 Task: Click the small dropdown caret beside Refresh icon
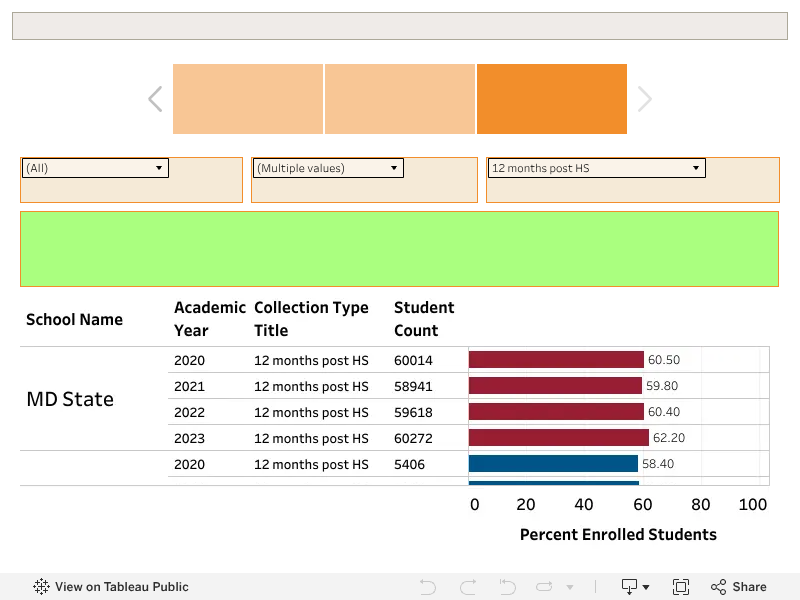tap(570, 587)
